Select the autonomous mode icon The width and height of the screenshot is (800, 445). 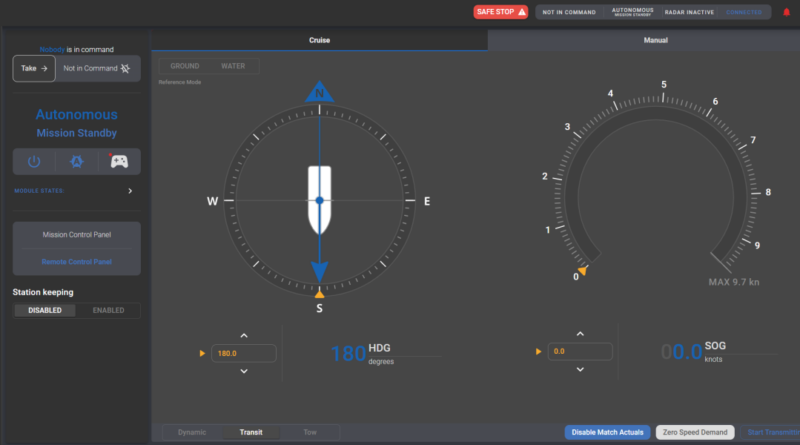pyautogui.click(x=76, y=161)
